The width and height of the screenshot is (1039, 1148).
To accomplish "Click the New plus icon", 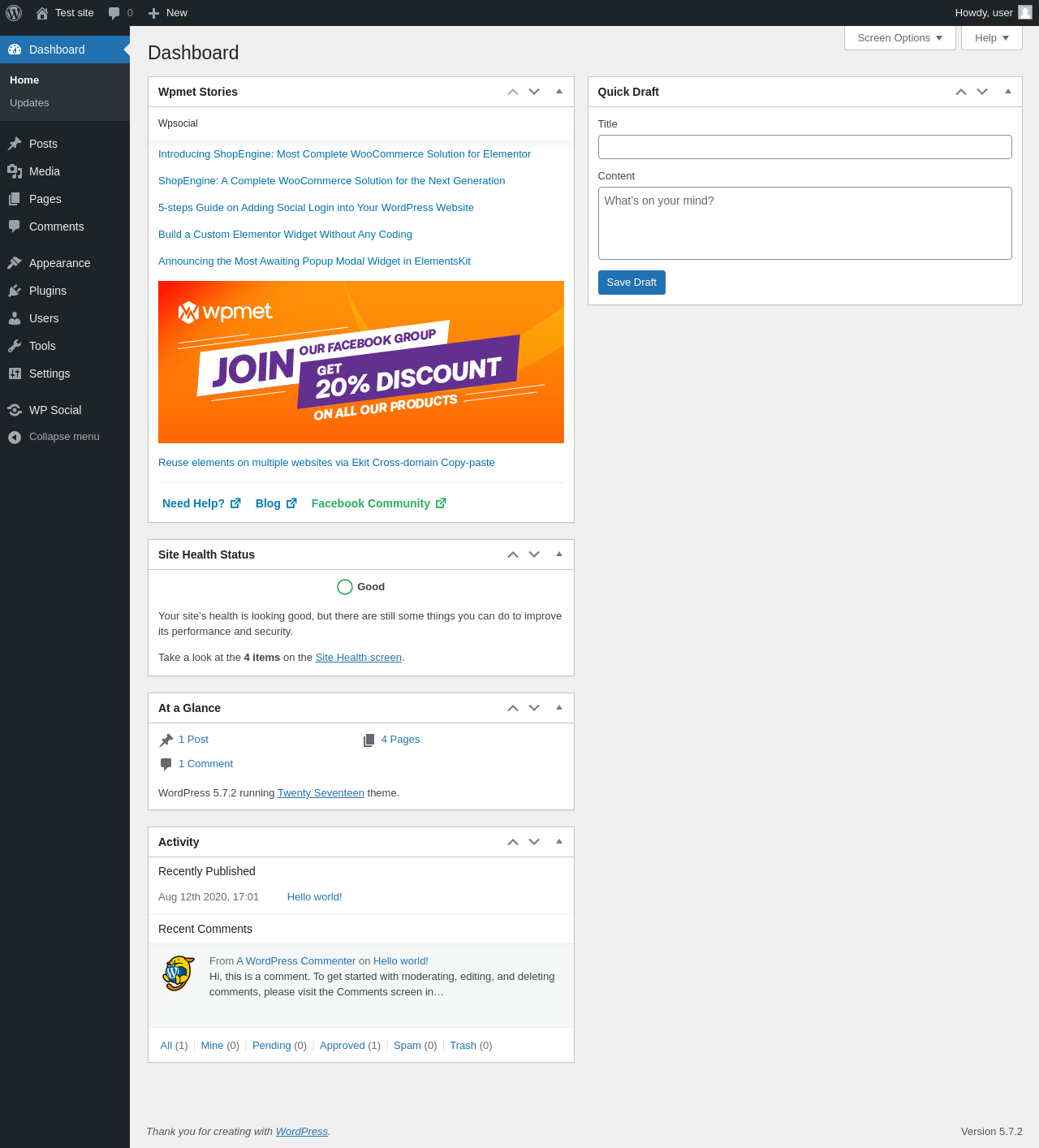I will [154, 13].
